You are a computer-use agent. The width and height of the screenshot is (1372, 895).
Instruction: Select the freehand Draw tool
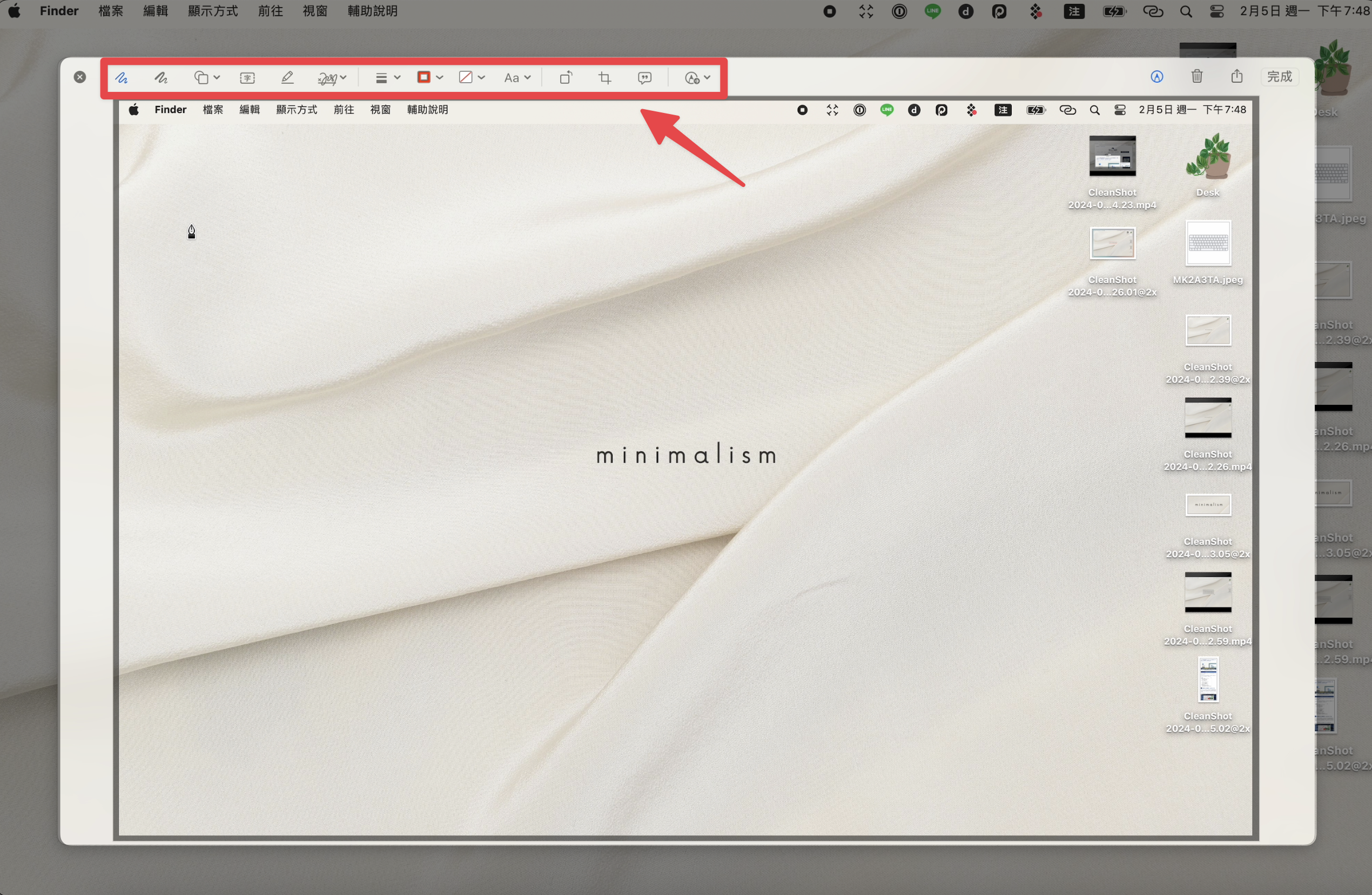click(x=161, y=77)
